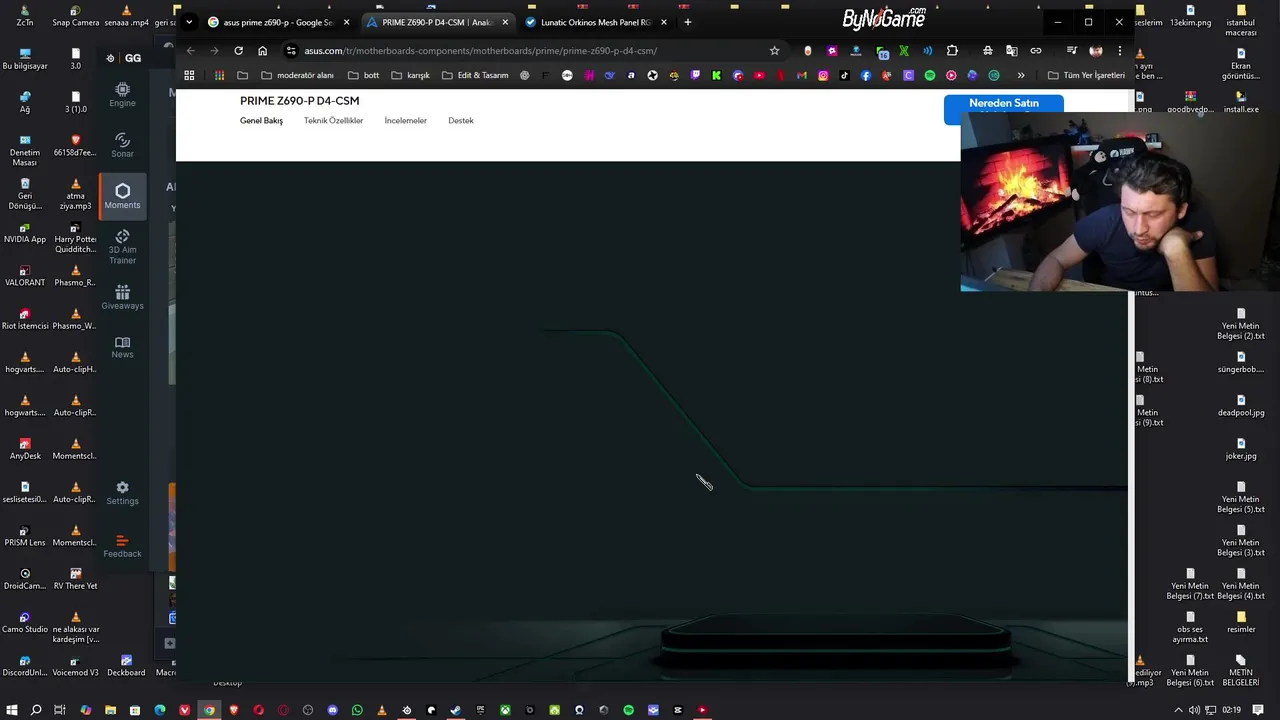Viewport: 1280px width, 720px height.
Task: Open Moments in GG sidebar
Action: coord(122,196)
